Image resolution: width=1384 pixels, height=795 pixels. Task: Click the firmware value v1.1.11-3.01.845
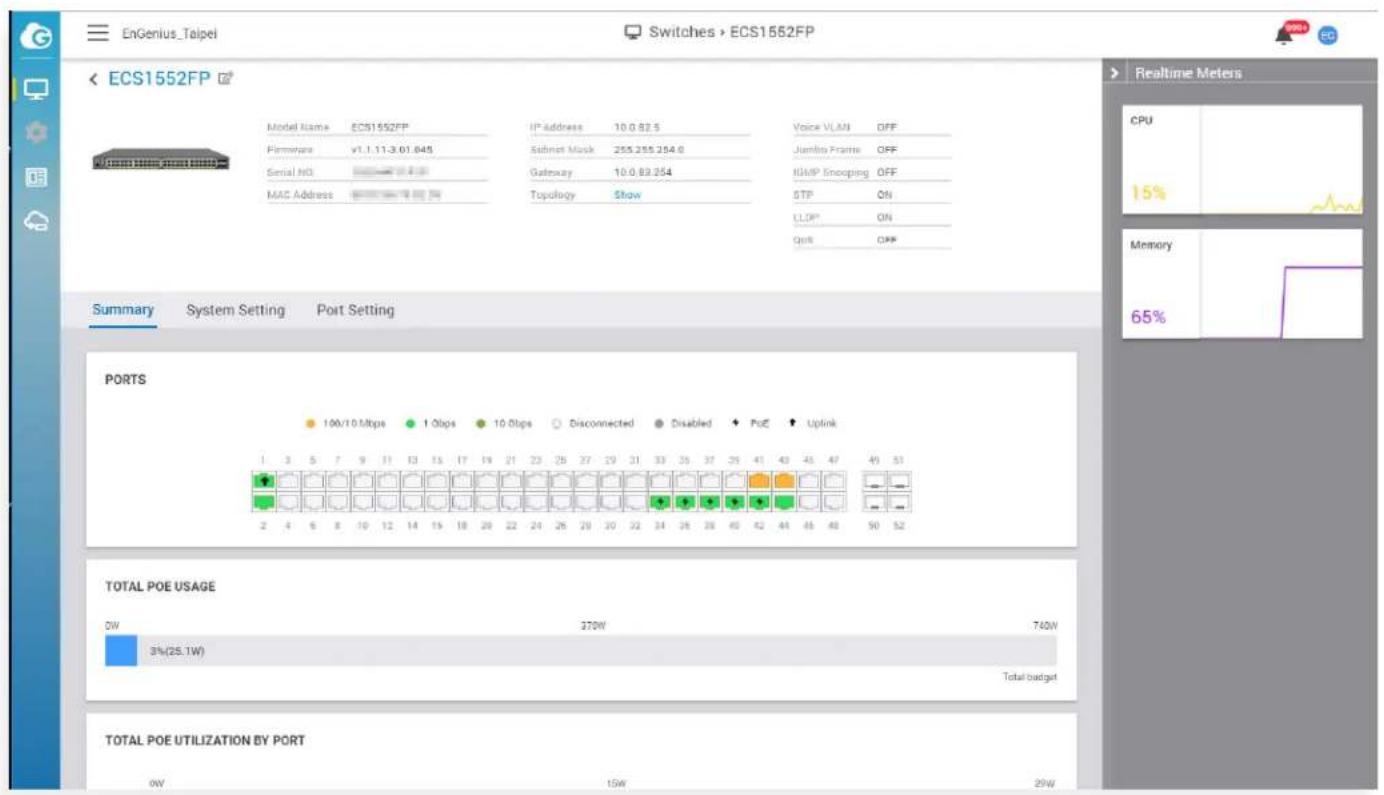[392, 150]
